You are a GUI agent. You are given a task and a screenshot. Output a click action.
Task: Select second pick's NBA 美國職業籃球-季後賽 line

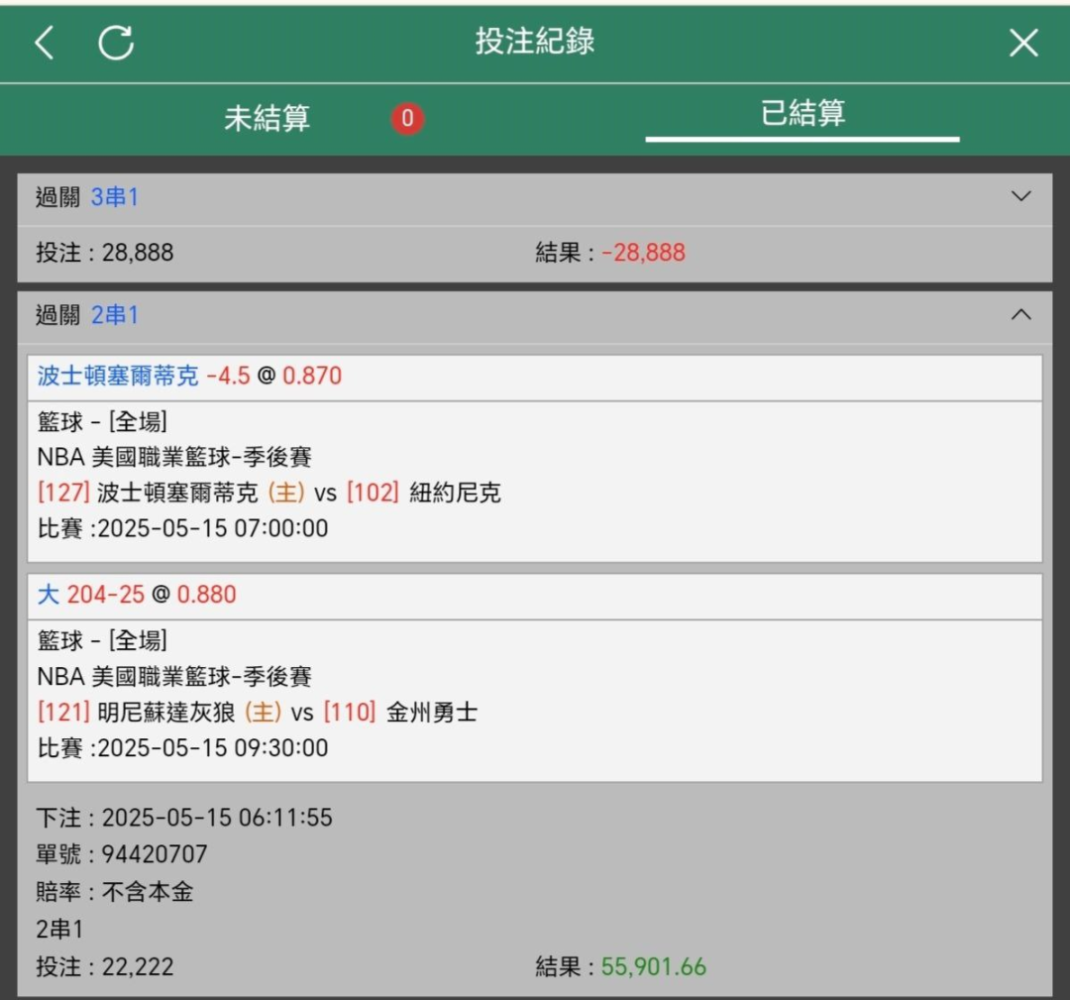175,676
